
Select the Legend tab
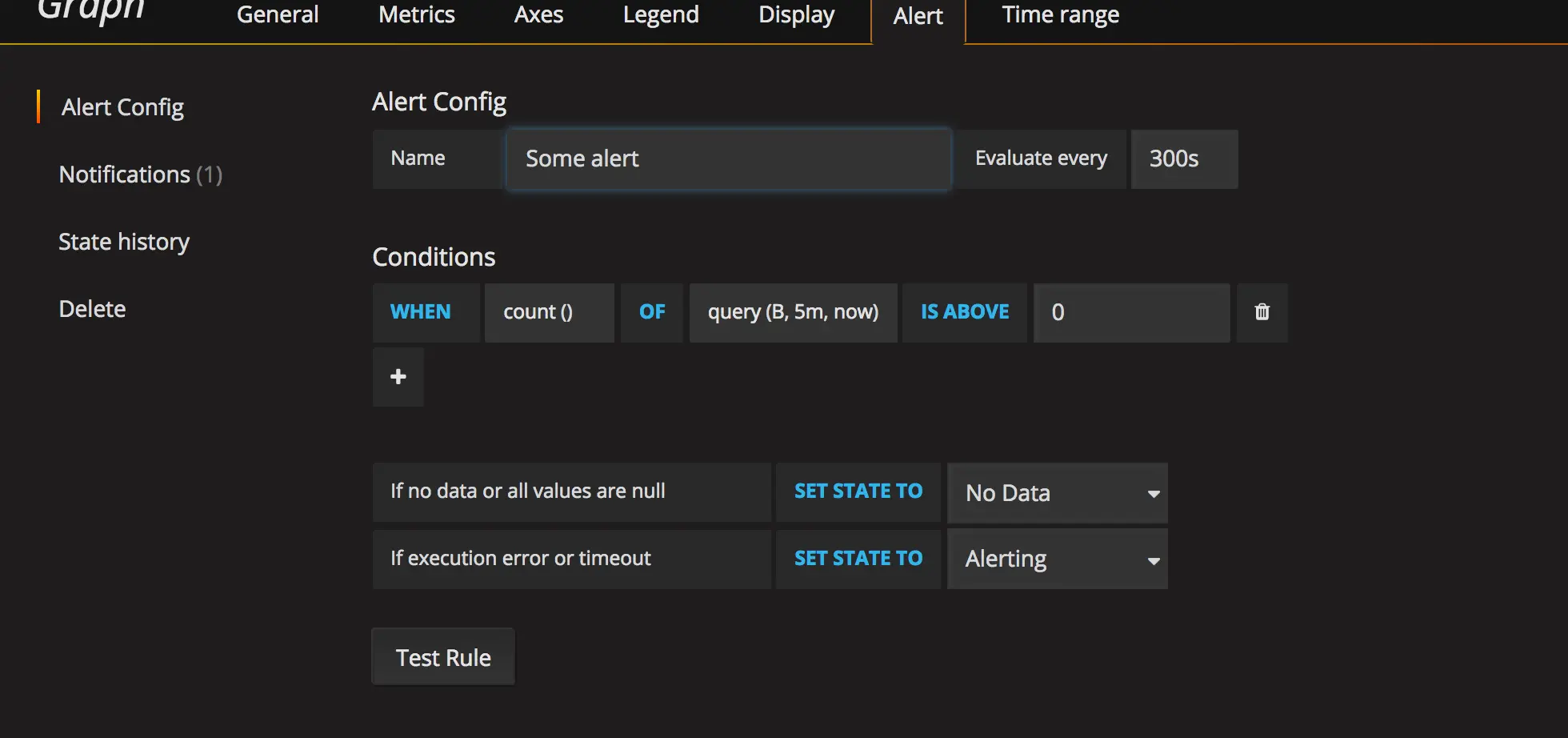[x=660, y=14]
